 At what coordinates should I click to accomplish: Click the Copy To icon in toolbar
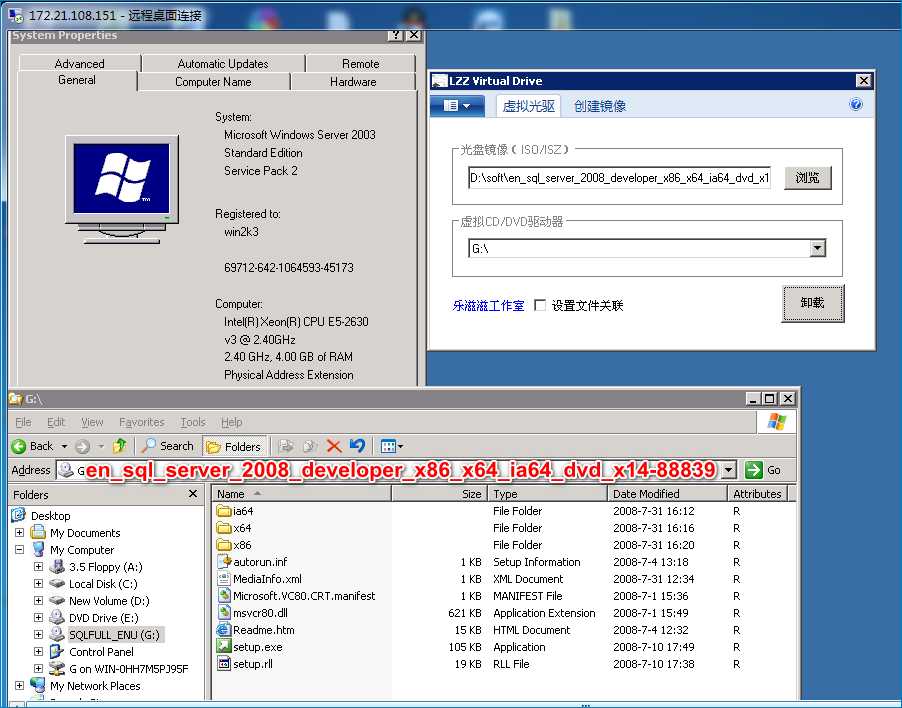coord(310,446)
